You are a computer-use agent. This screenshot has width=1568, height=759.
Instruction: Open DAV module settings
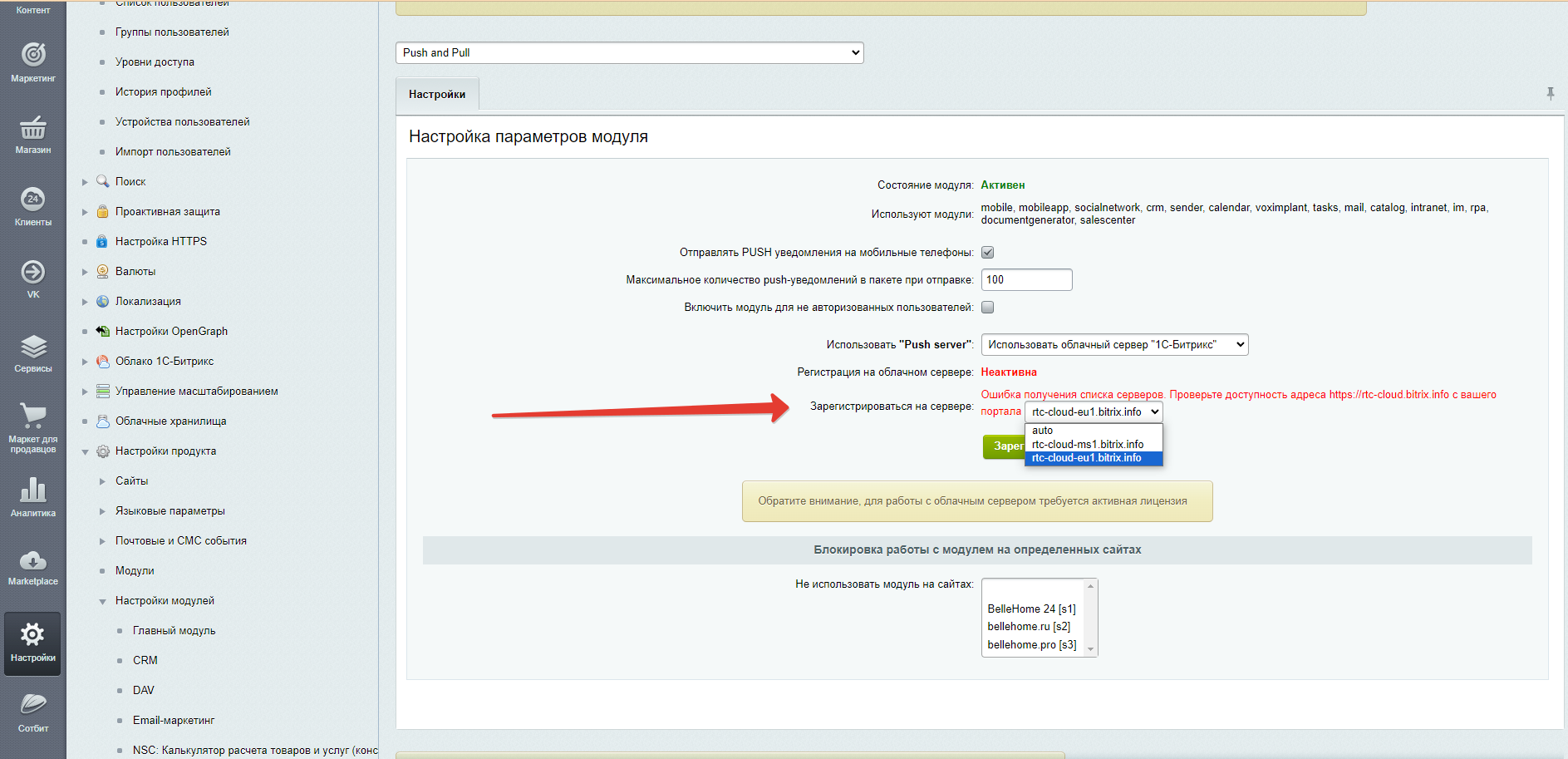[143, 690]
